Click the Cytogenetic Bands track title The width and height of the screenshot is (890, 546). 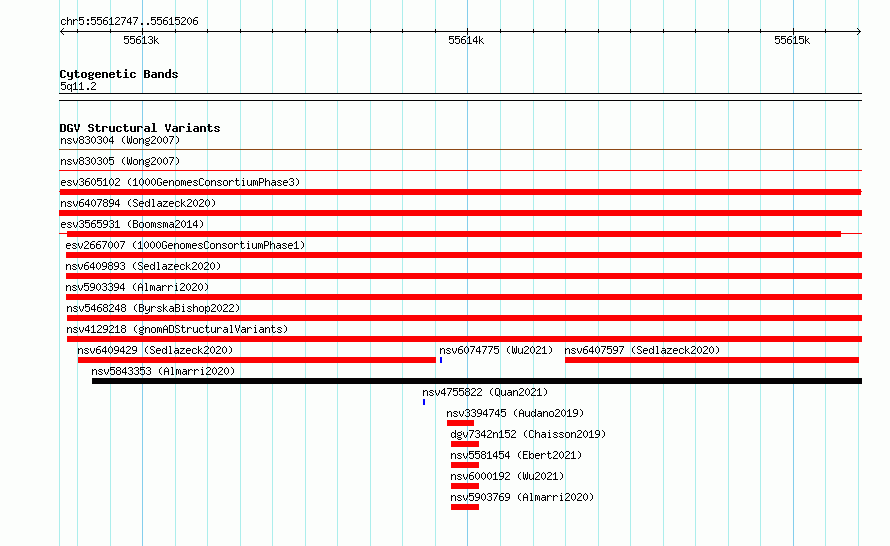[x=119, y=74]
